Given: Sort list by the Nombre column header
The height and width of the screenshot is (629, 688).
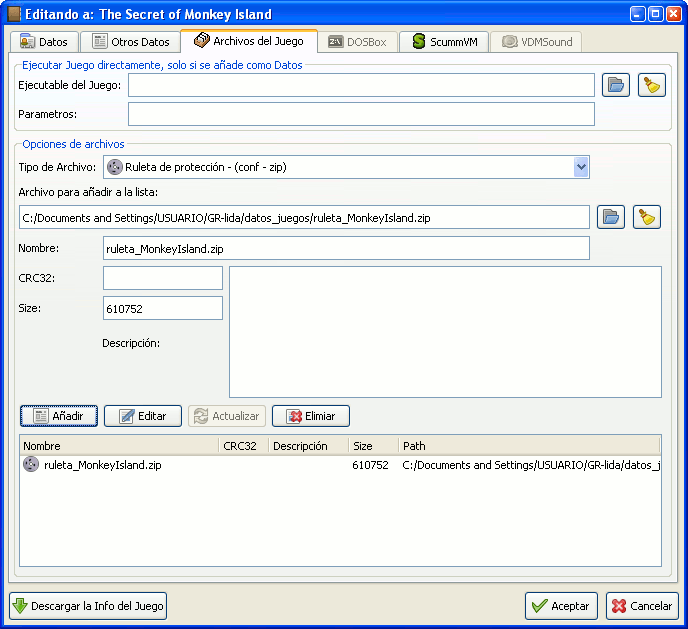Looking at the screenshot, I should [x=118, y=446].
